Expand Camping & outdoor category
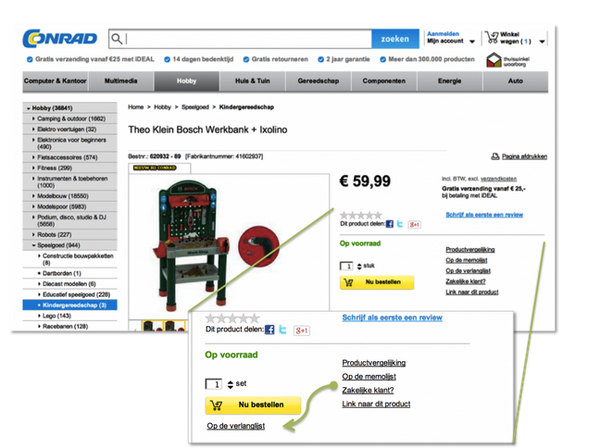Screen dimensions: 600x448 coord(71,119)
